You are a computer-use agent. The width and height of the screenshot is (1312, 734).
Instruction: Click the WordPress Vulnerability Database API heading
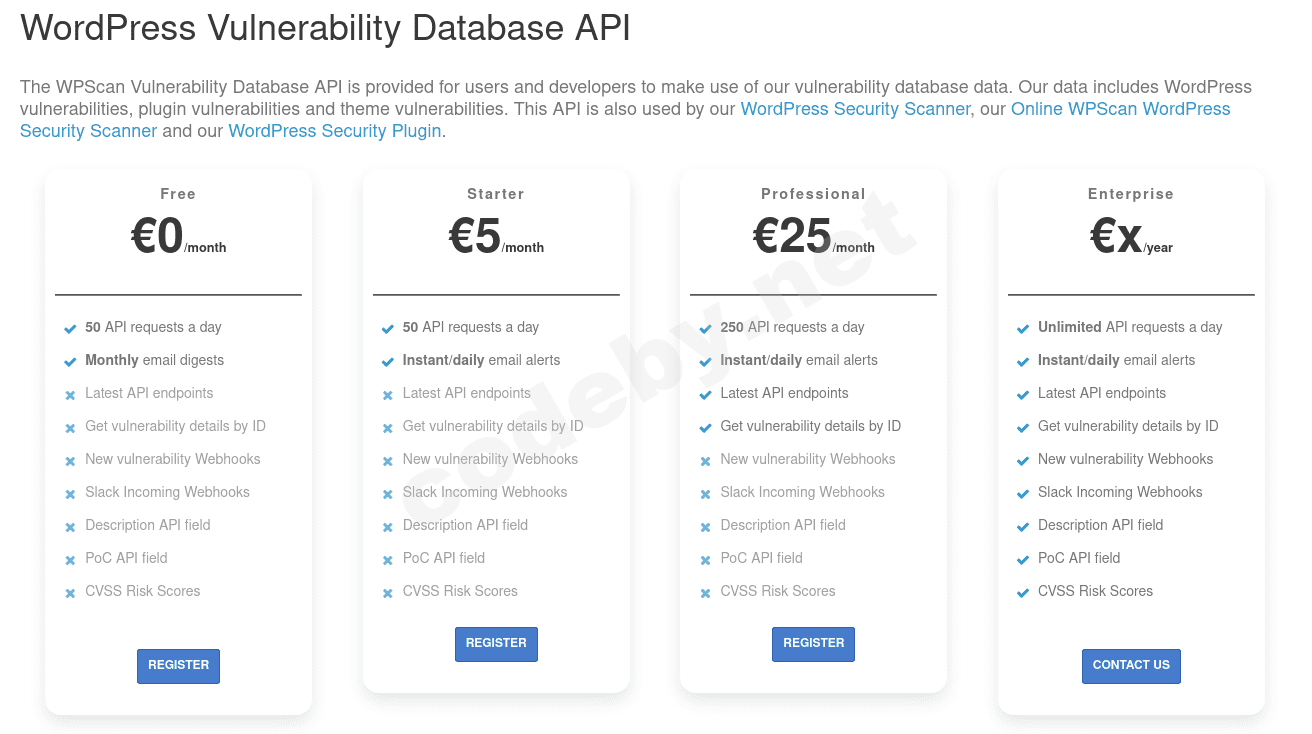pos(325,28)
